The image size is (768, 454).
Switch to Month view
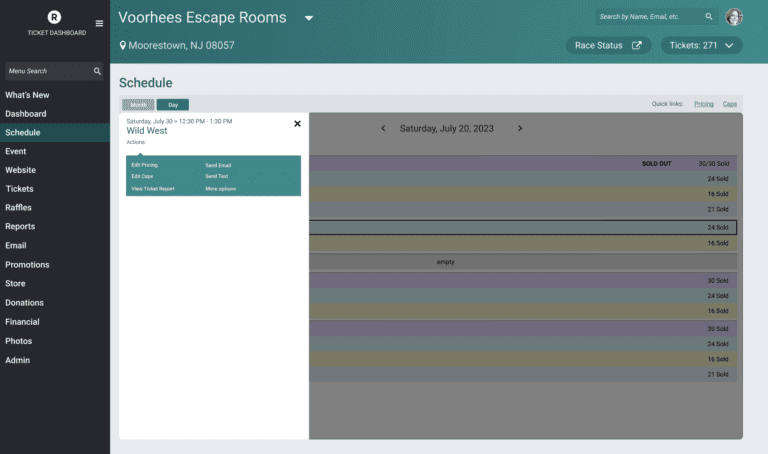(138, 105)
